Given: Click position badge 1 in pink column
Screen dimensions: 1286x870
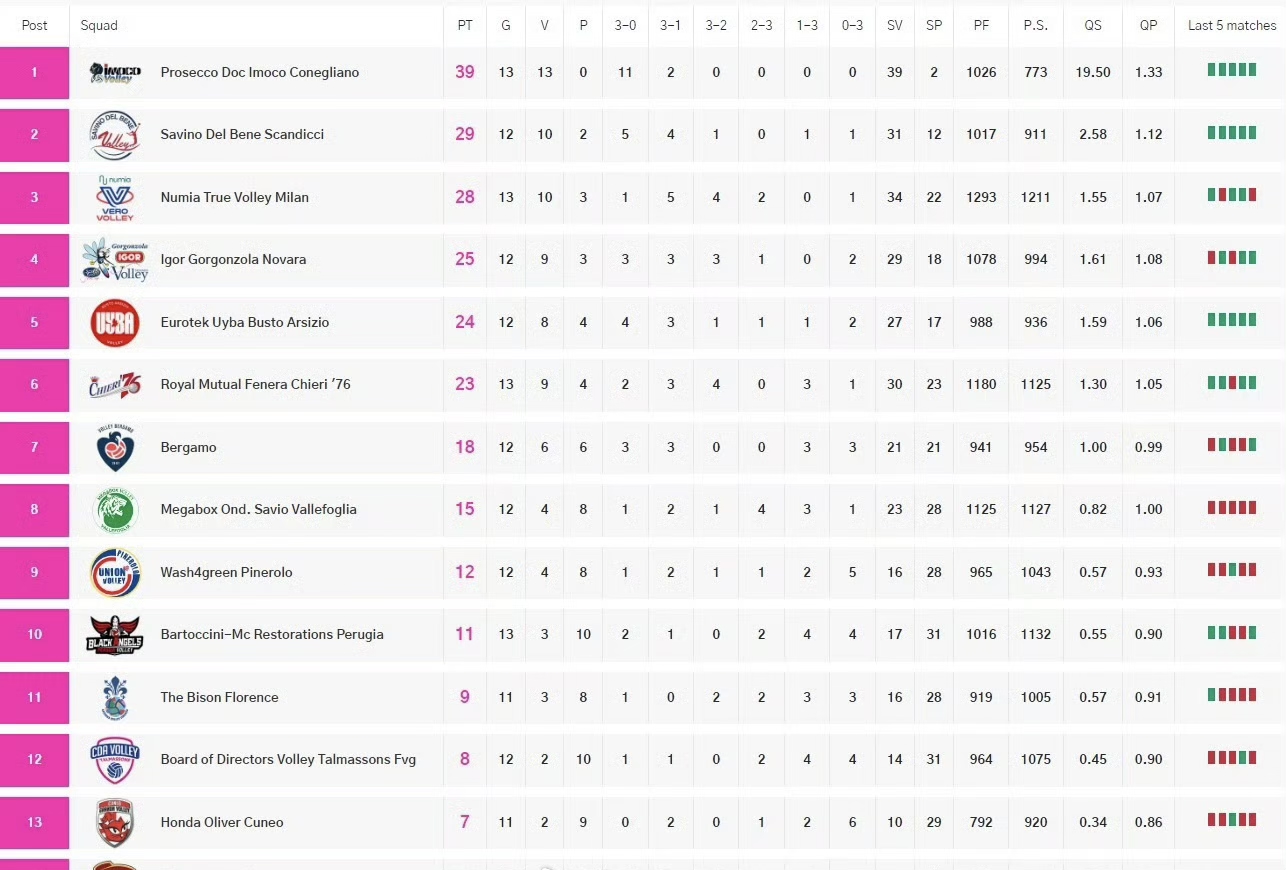Looking at the screenshot, I should [34, 72].
